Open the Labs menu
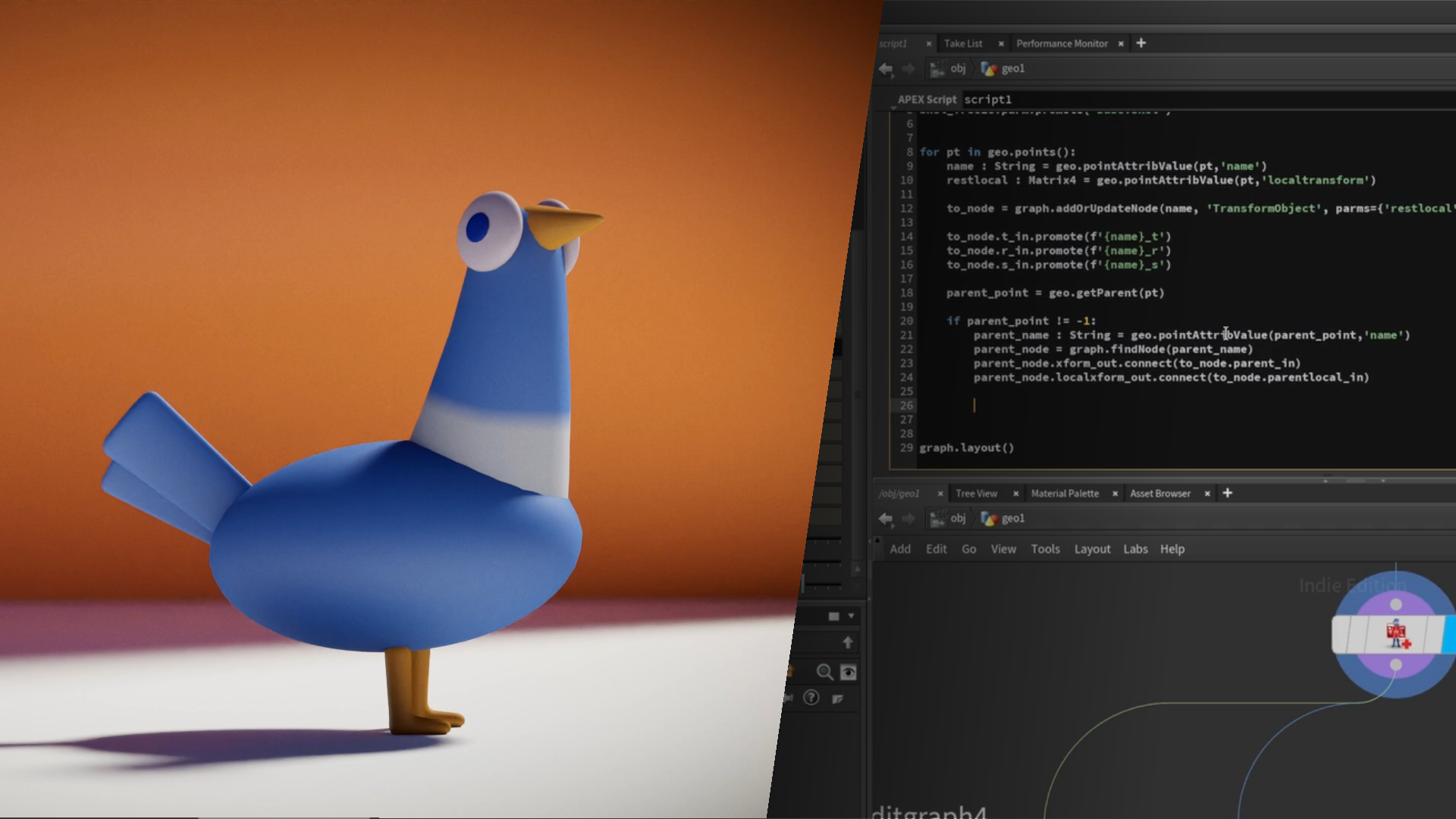Image resolution: width=1456 pixels, height=819 pixels. (x=1135, y=549)
